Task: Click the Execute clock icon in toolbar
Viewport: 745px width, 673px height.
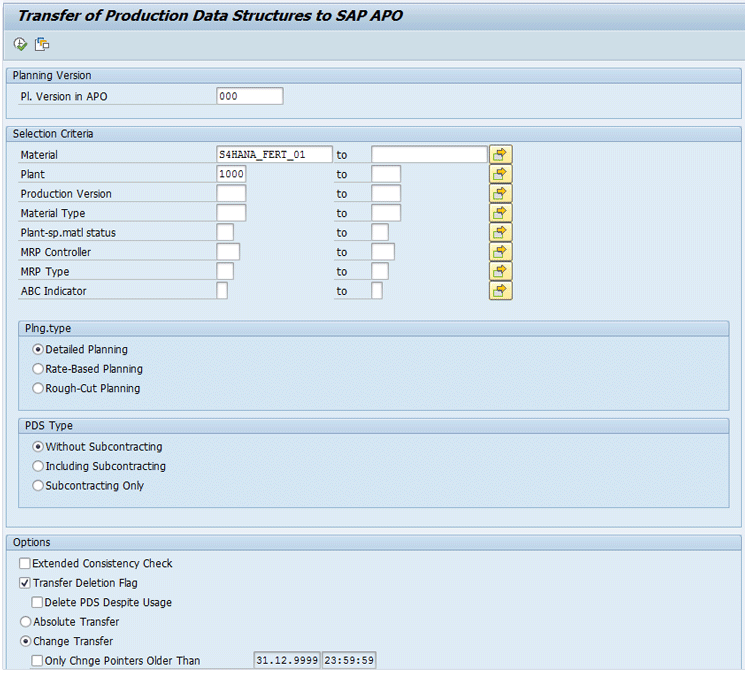Action: pos(20,44)
